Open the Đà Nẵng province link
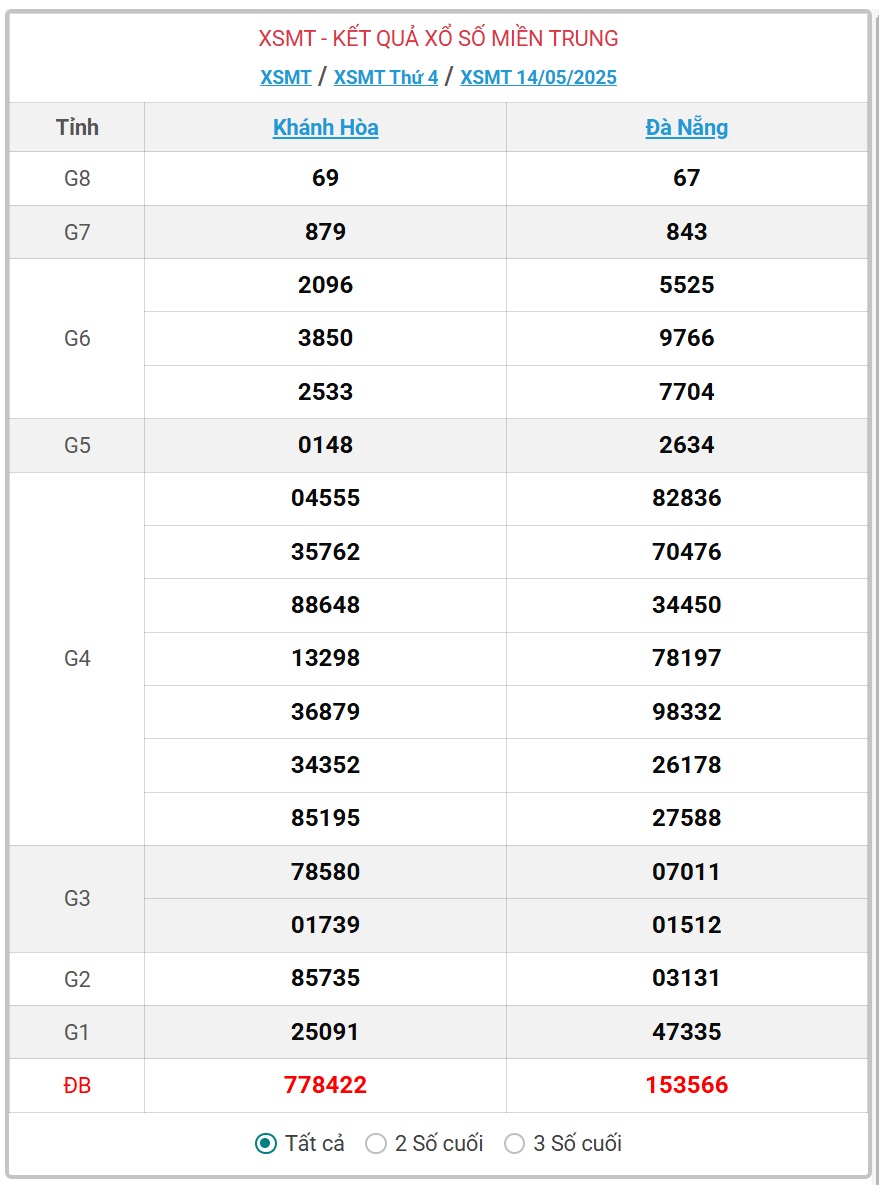 (x=687, y=127)
